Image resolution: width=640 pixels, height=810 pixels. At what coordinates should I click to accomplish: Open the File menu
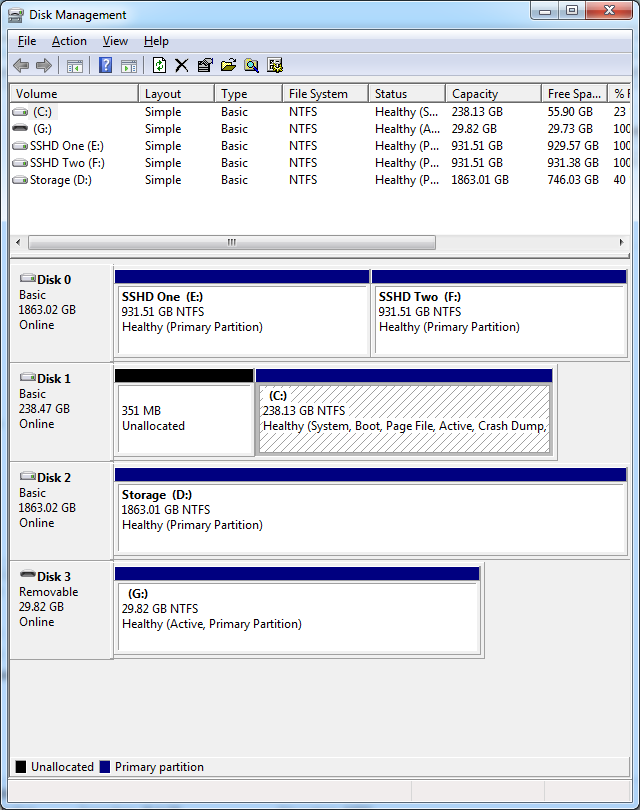point(27,41)
